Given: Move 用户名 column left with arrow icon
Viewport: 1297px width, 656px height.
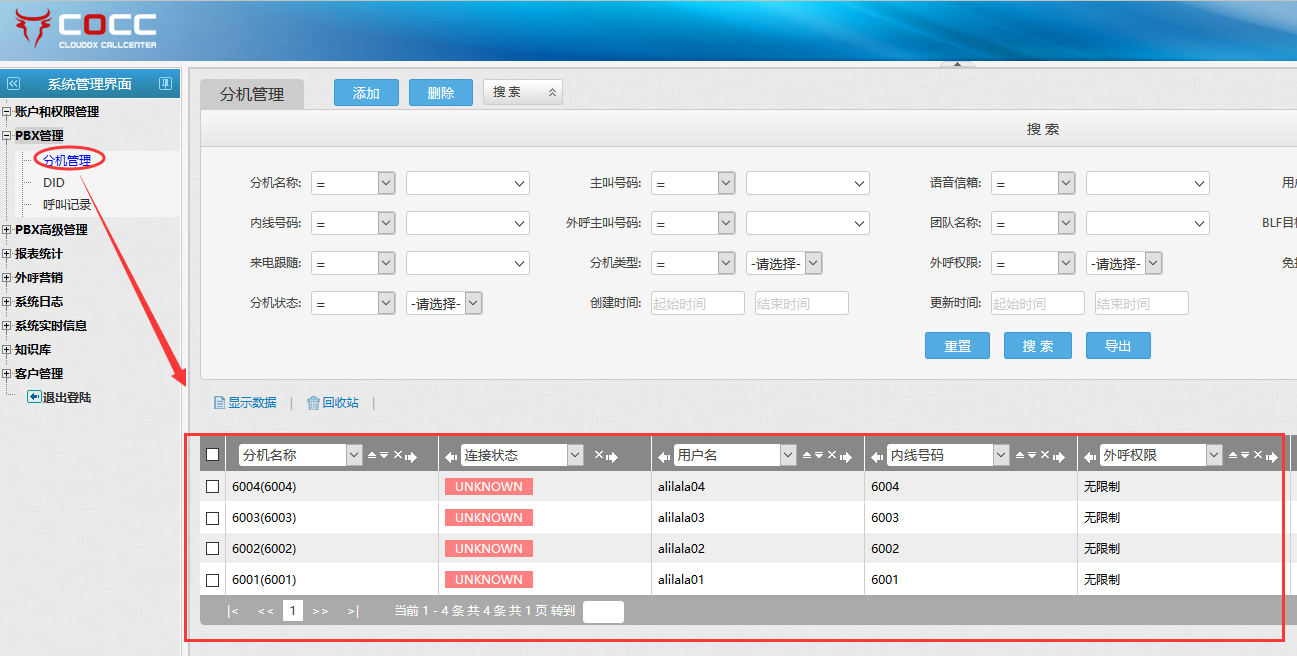Looking at the screenshot, I should pyautogui.click(x=663, y=456).
